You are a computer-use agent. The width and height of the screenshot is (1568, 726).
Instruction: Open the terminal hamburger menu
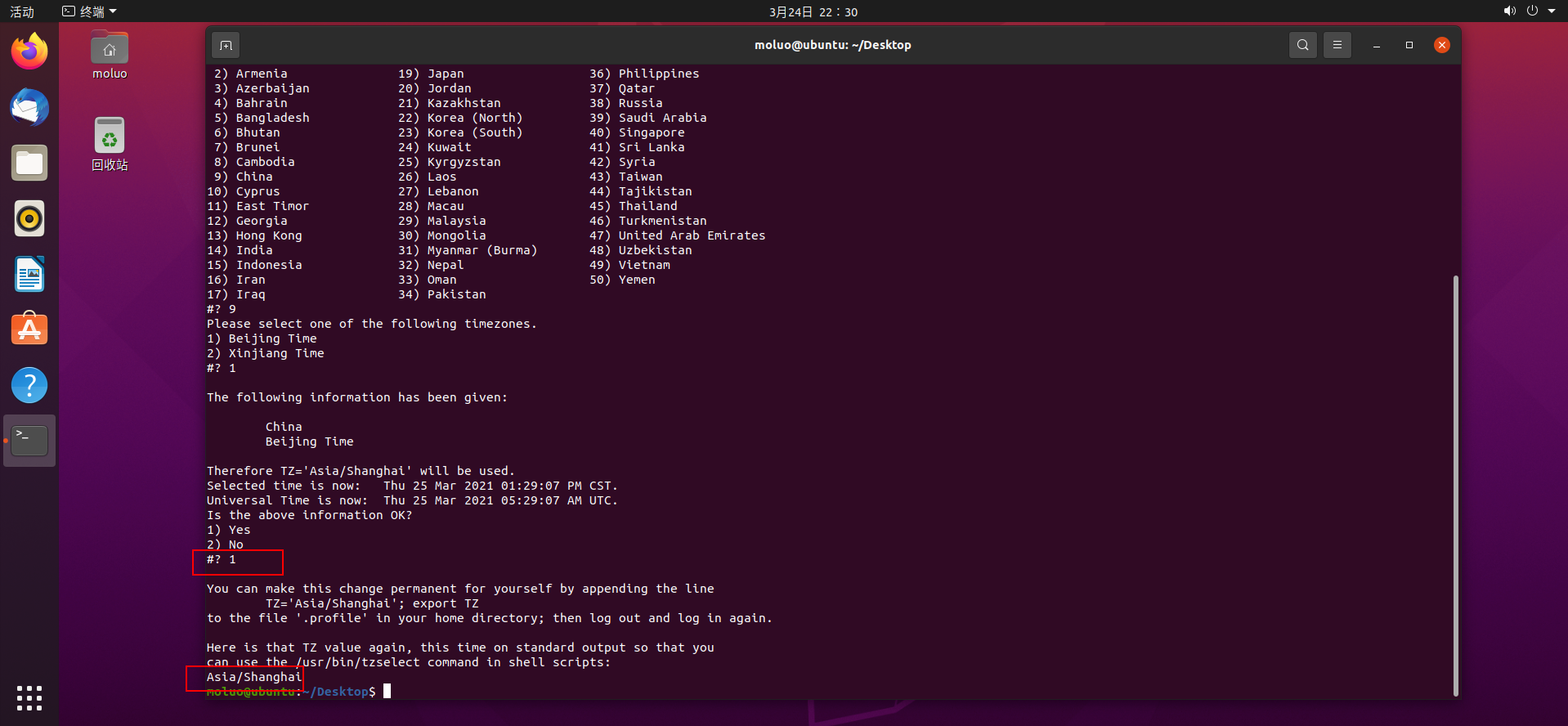(1337, 45)
